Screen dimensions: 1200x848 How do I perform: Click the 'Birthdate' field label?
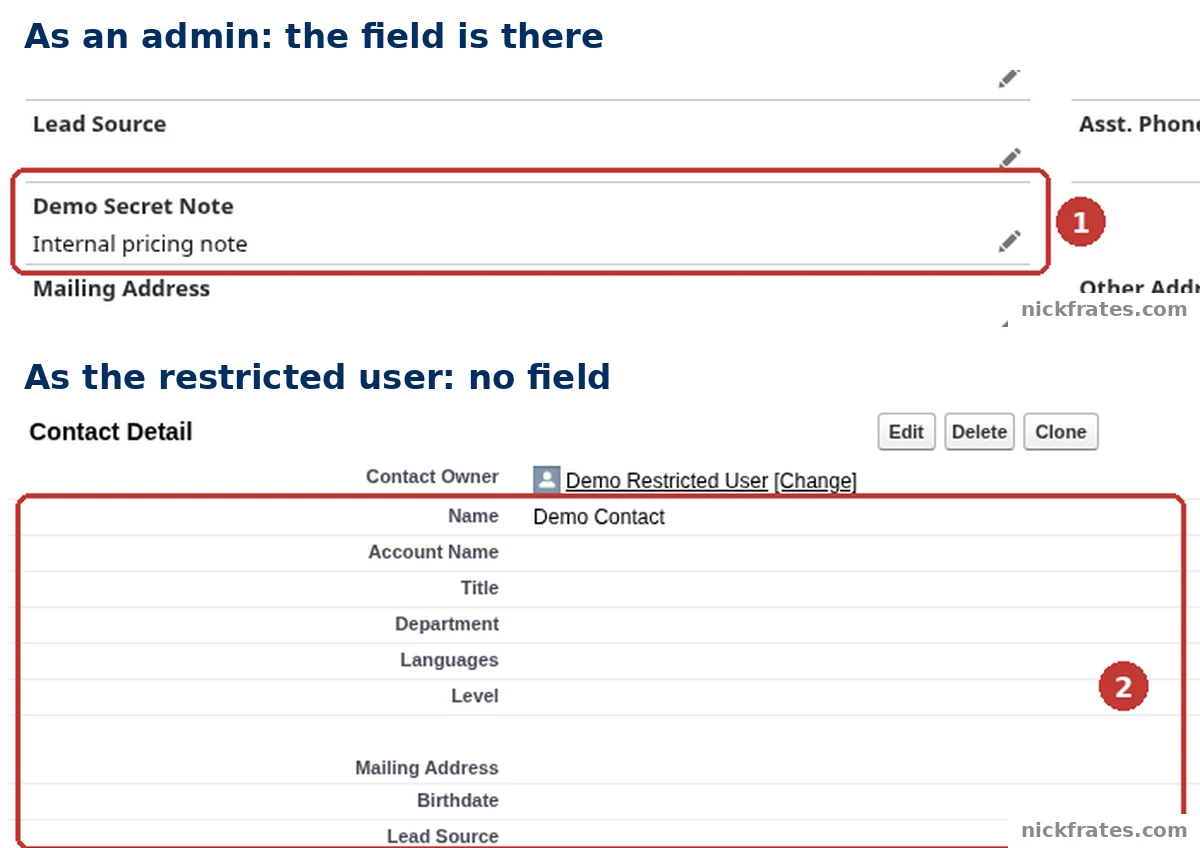458,800
